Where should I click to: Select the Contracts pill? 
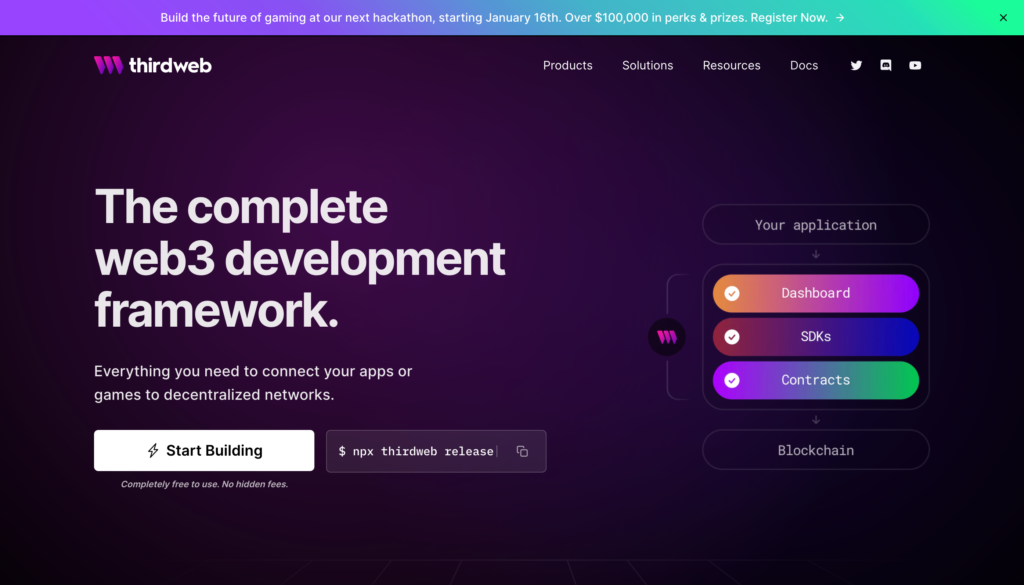(x=816, y=380)
